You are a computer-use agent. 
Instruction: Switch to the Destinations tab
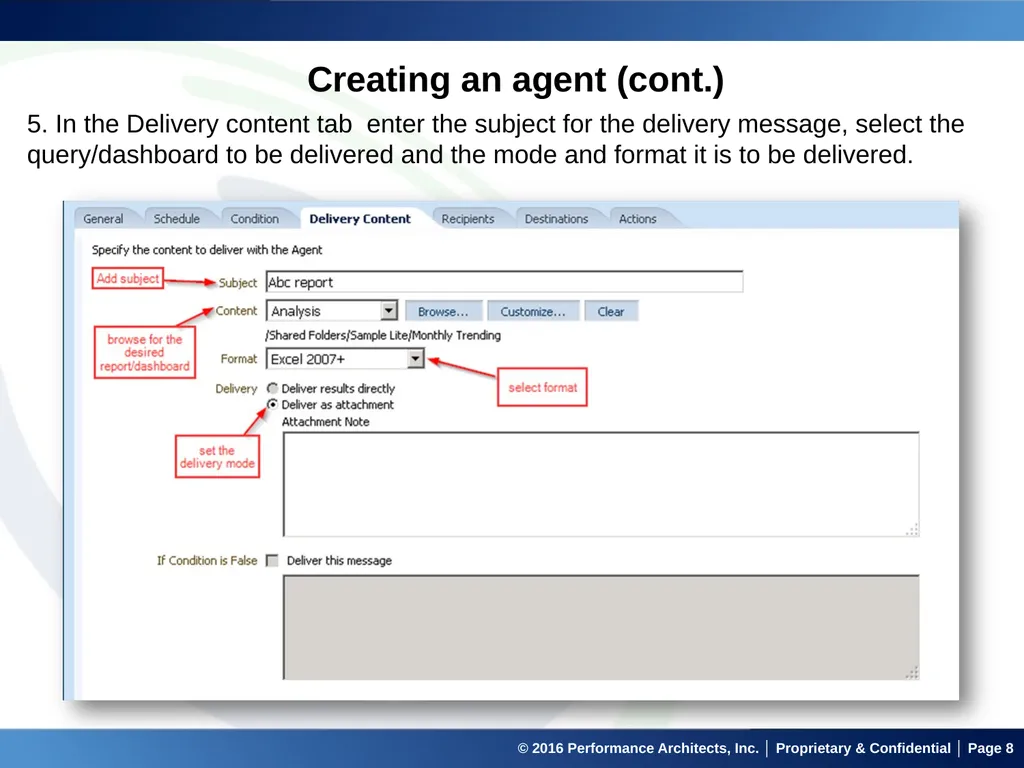[556, 219]
